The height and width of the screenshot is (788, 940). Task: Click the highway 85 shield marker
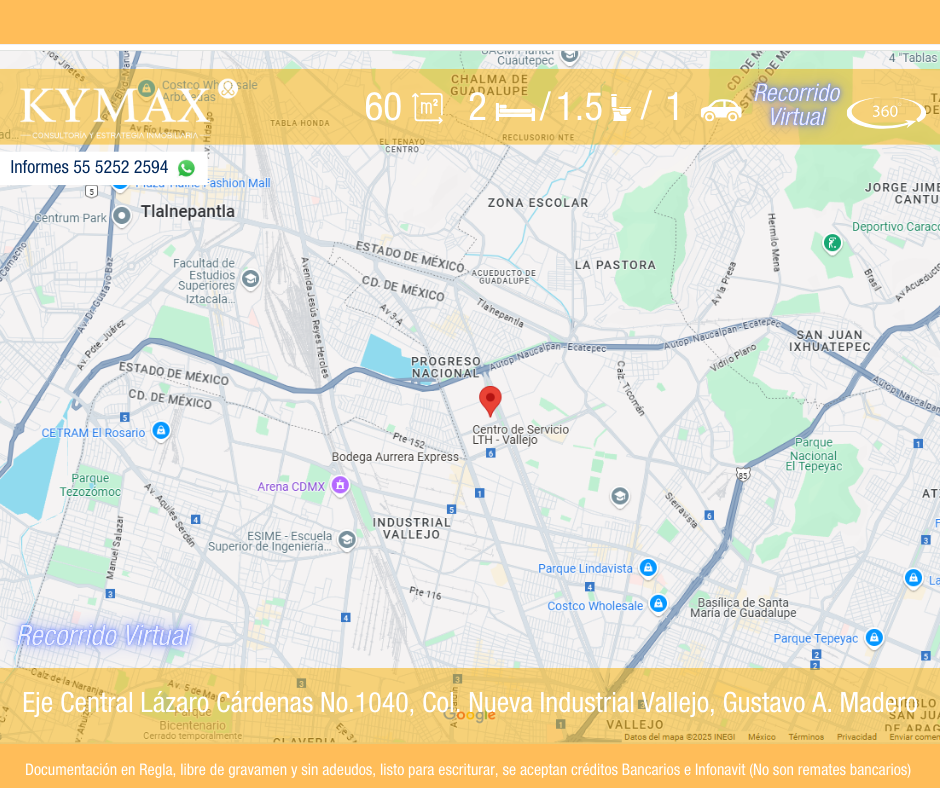[743, 475]
